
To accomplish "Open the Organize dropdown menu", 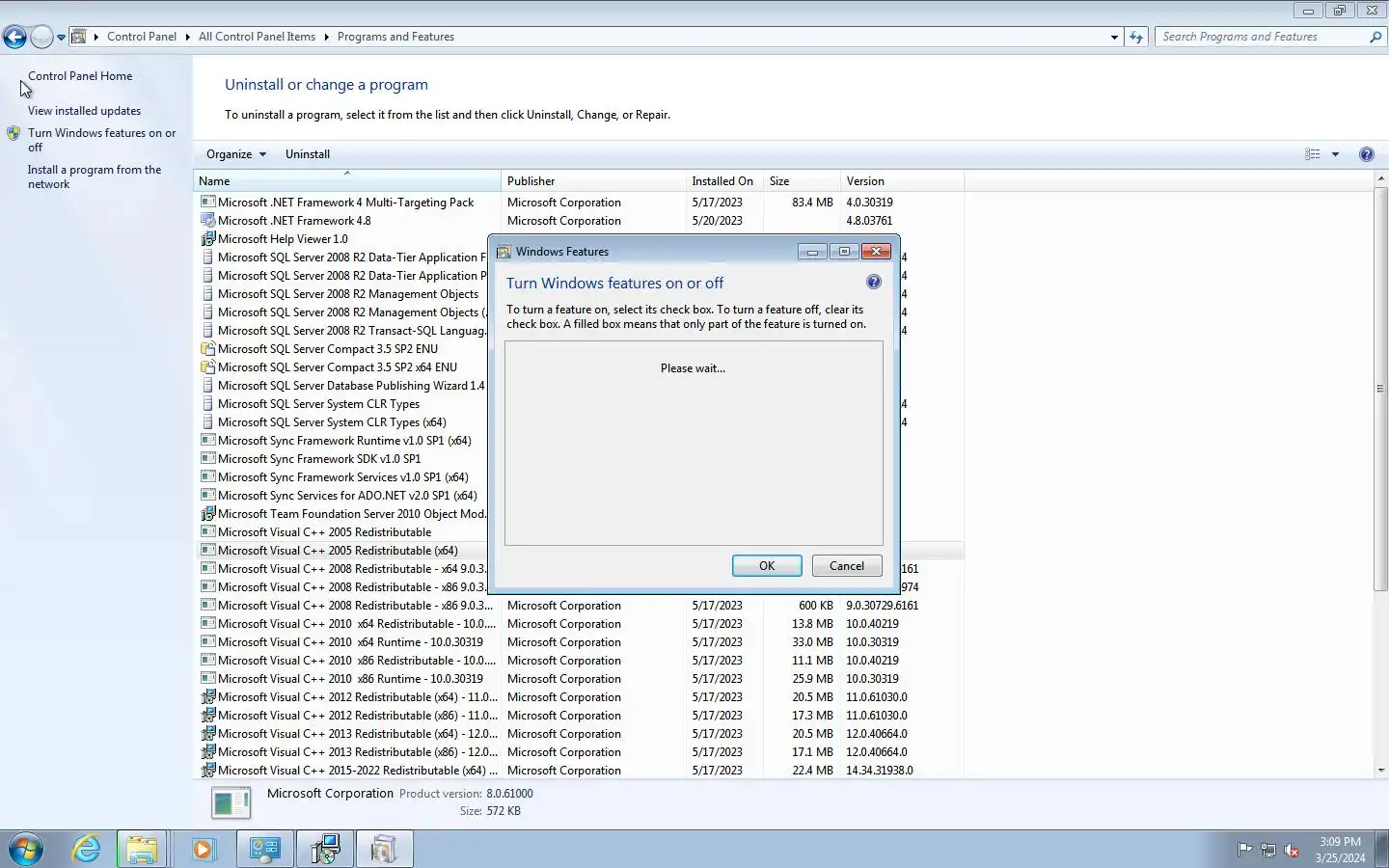I will pyautogui.click(x=235, y=154).
